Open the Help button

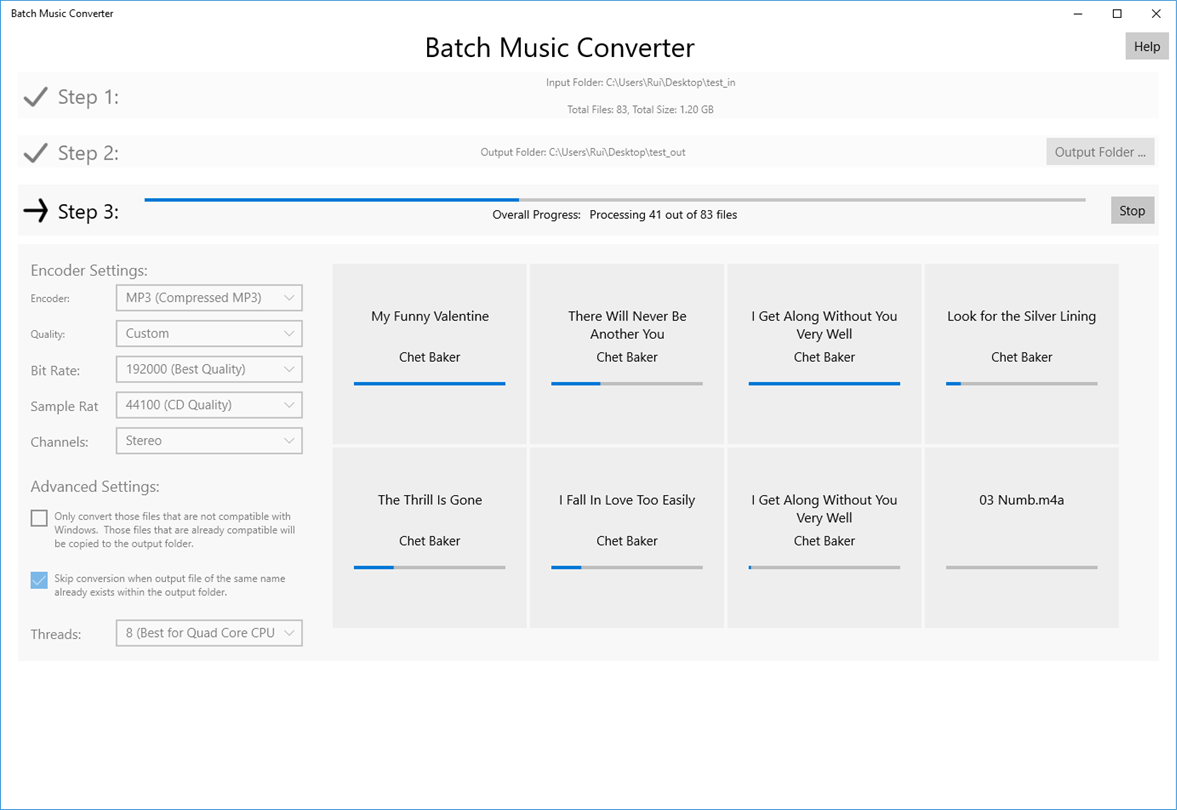coord(1146,46)
